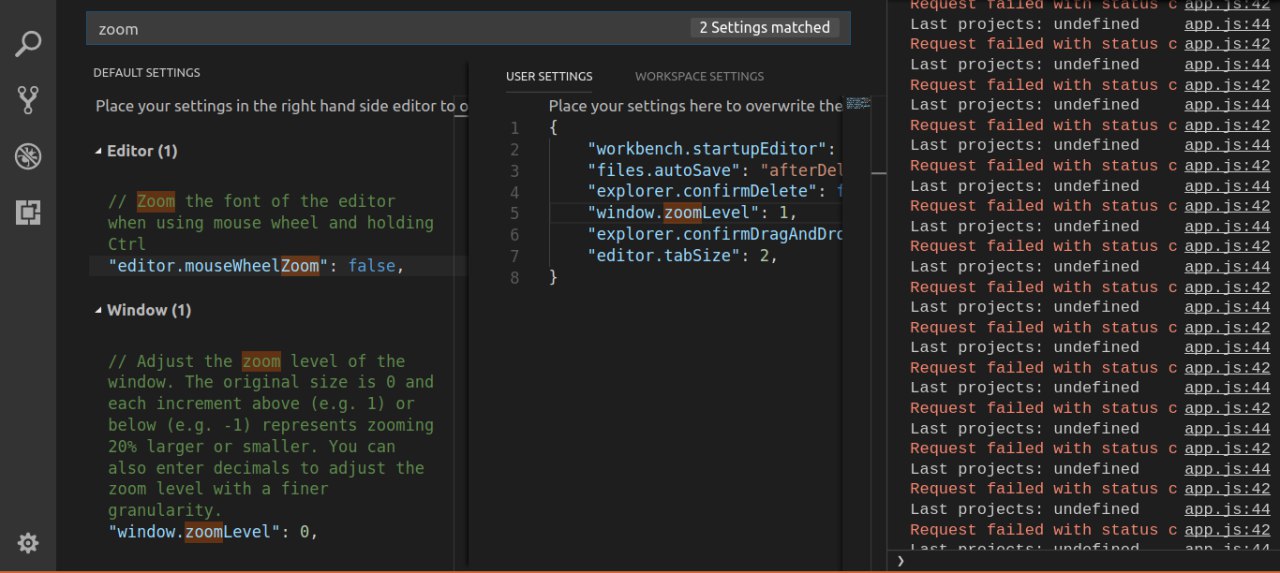
Task: Click the settings search box containing zoom
Action: [x=468, y=28]
